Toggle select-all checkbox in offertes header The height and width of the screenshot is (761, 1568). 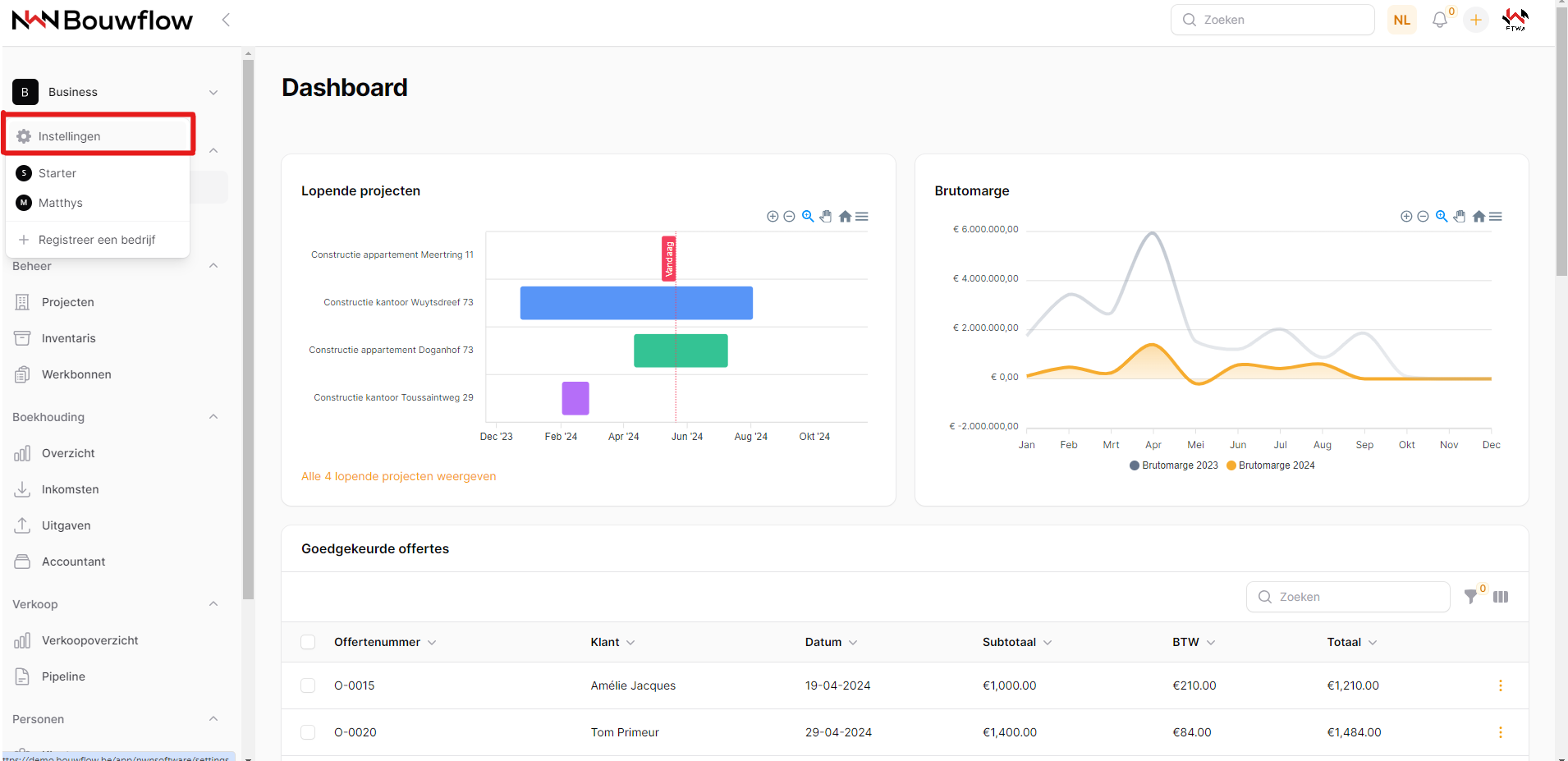point(308,642)
